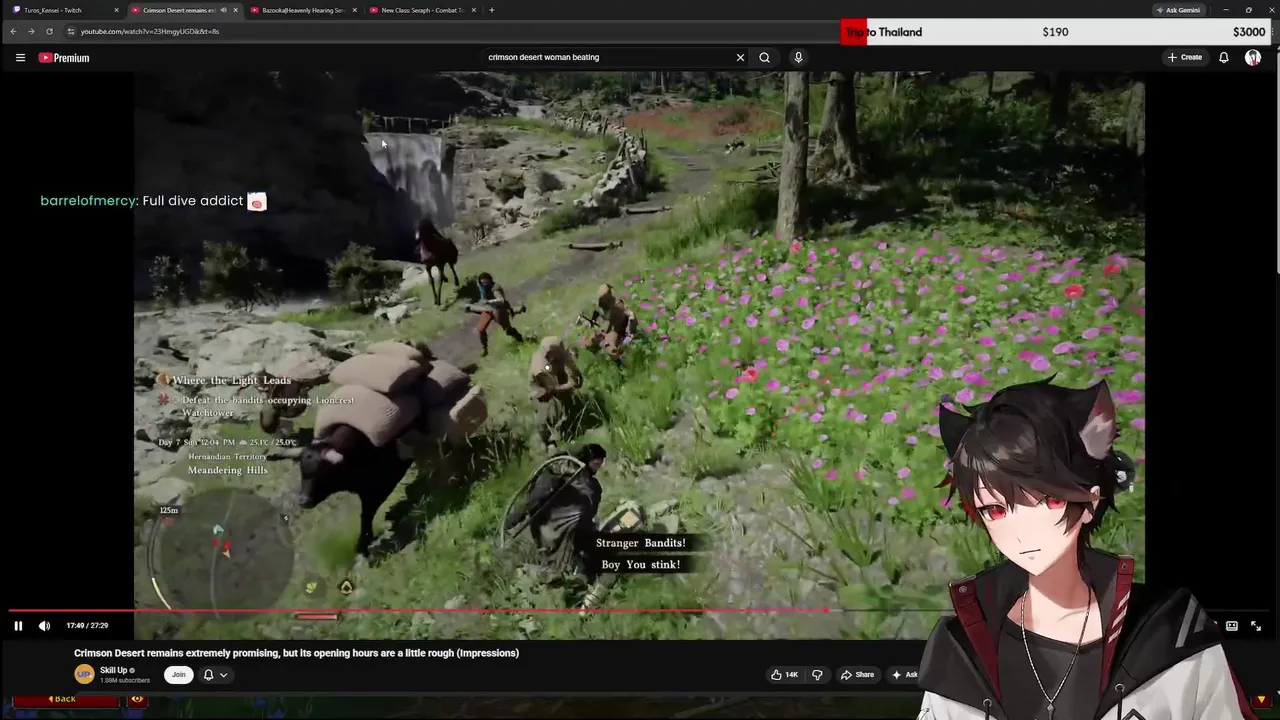
Task: Seek on the red video progress bar
Action: [x=418, y=610]
